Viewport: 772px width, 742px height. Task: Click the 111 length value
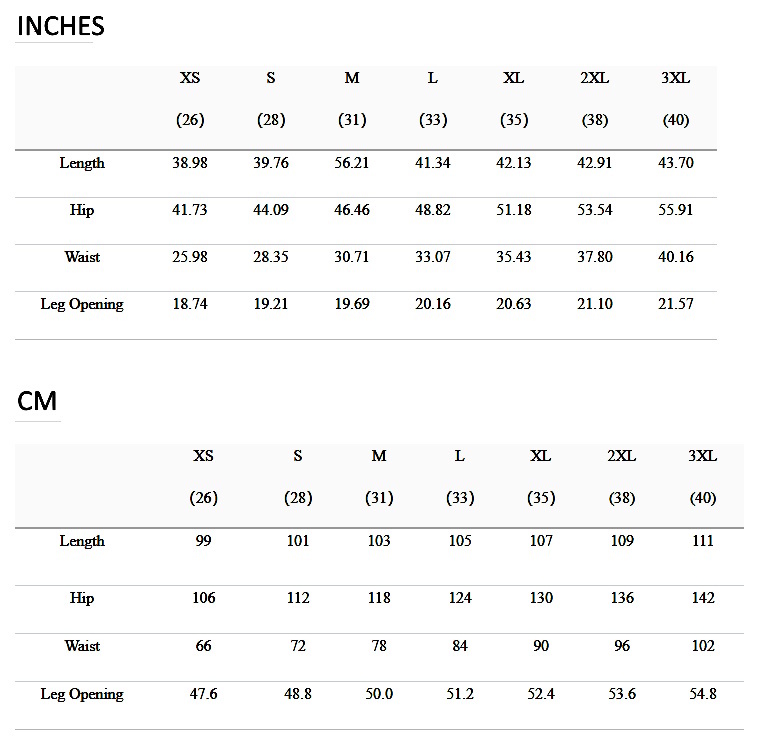pos(703,541)
